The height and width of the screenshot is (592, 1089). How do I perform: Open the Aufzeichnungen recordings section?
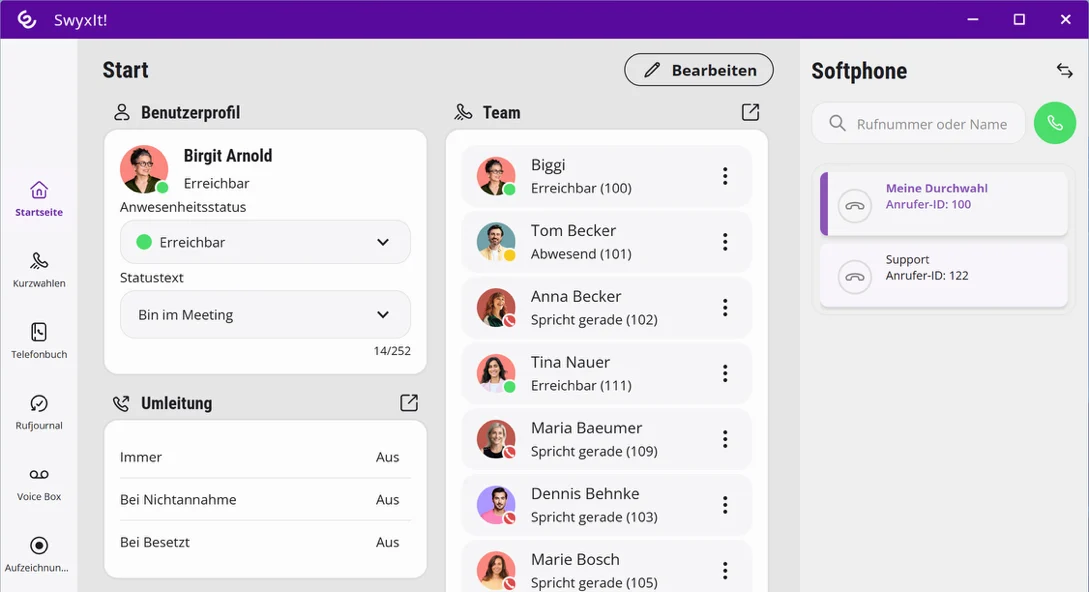tap(39, 554)
